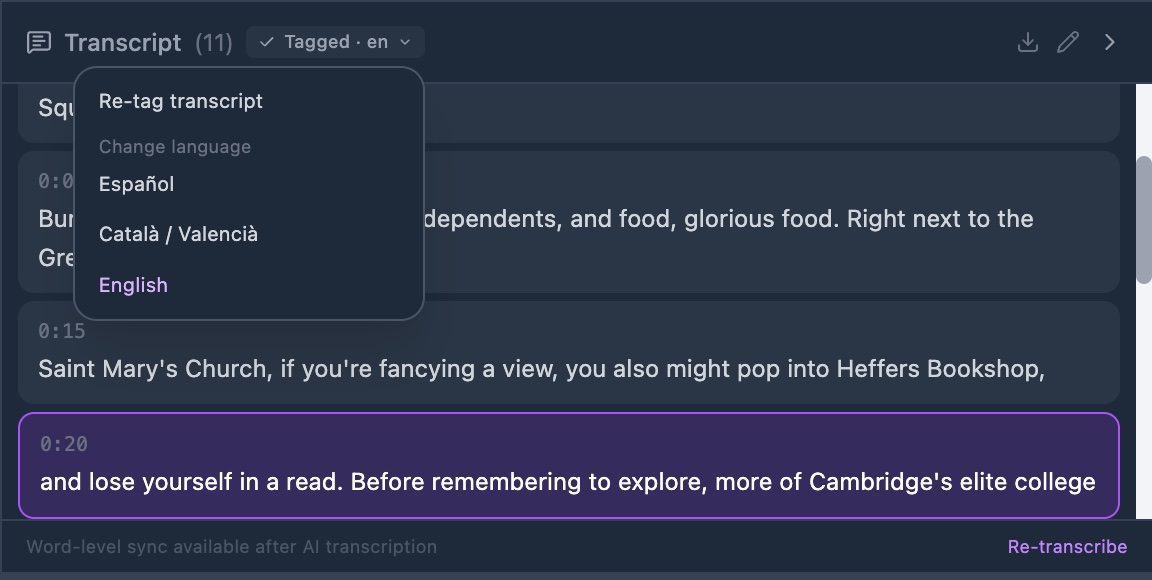Collapse transcript panel with right chevron
This screenshot has height=580, width=1152.
(1109, 43)
